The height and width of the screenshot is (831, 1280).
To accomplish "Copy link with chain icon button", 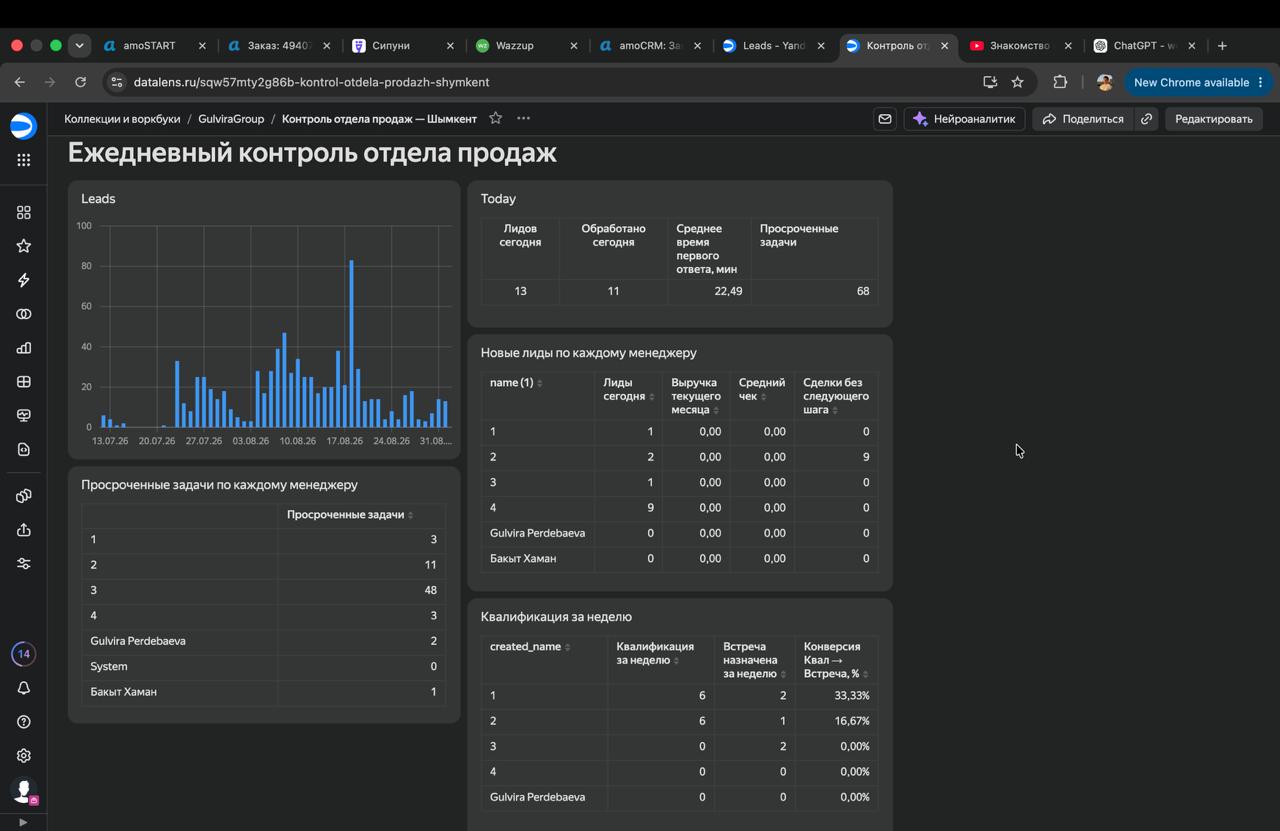I will click(x=1147, y=119).
